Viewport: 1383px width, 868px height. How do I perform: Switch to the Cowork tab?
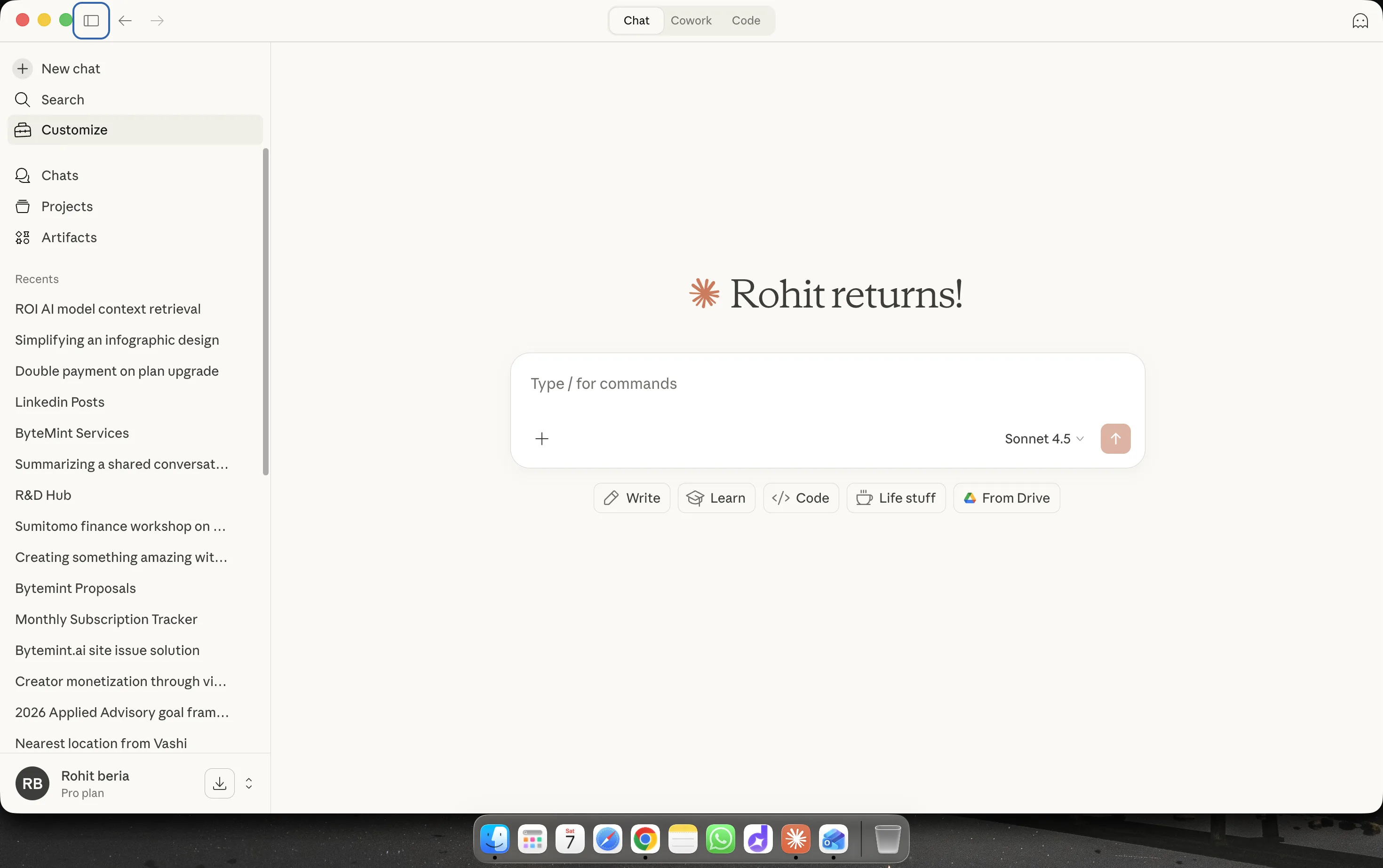691,21
